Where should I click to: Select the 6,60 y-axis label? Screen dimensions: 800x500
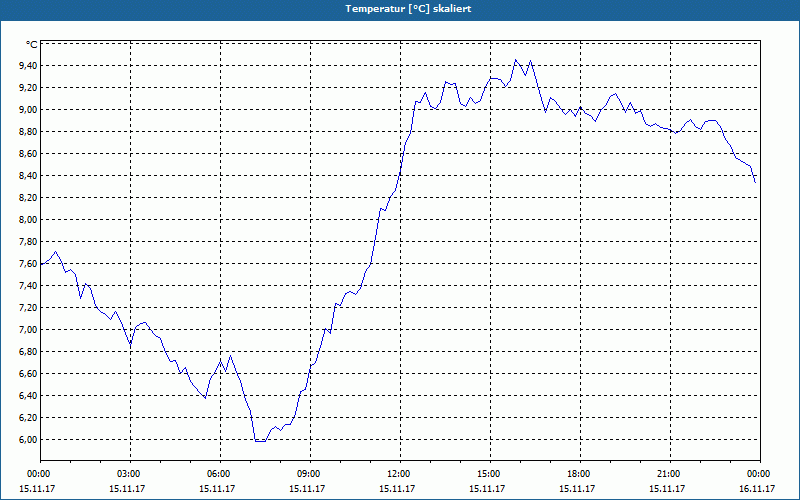click(x=28, y=373)
